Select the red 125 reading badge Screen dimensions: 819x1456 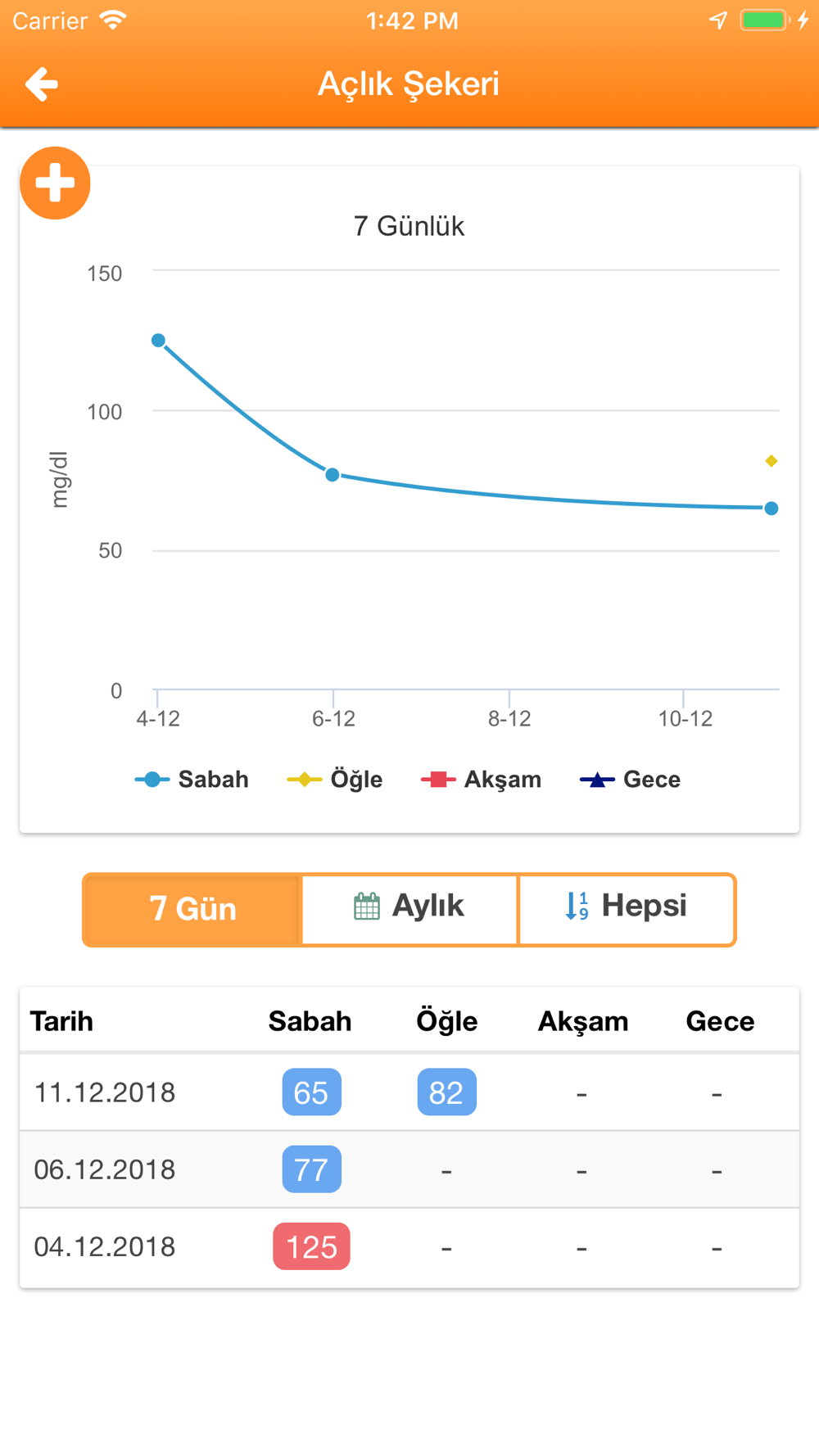(x=311, y=1246)
